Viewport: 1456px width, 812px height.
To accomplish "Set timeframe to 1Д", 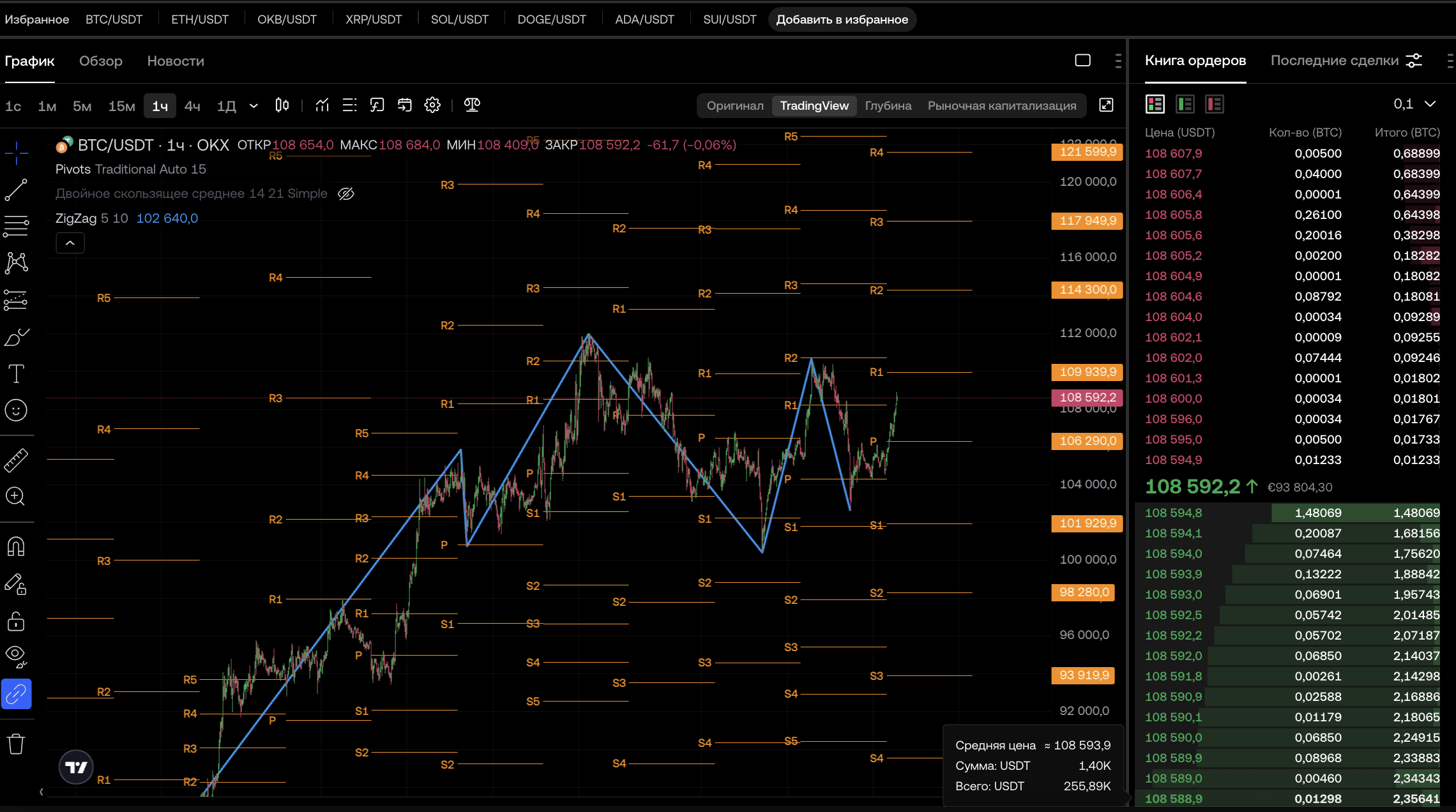I will pos(226,105).
